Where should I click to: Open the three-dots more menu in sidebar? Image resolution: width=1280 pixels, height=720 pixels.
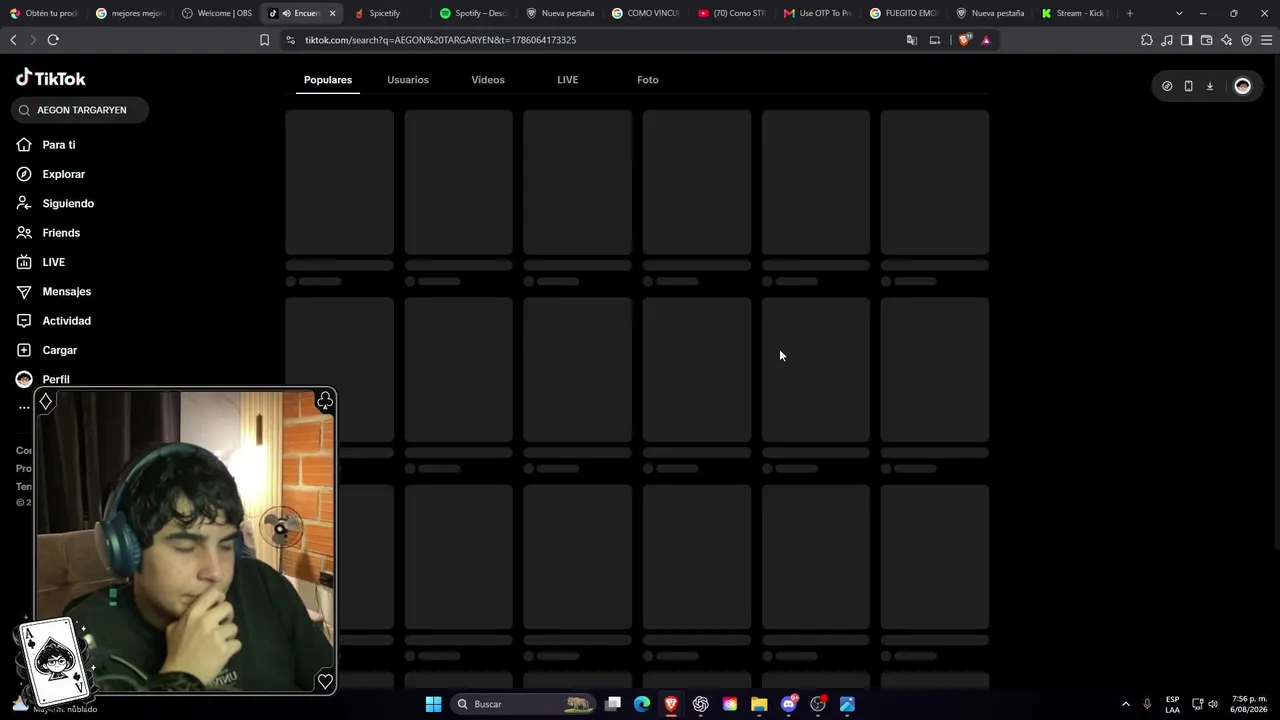[x=24, y=408]
